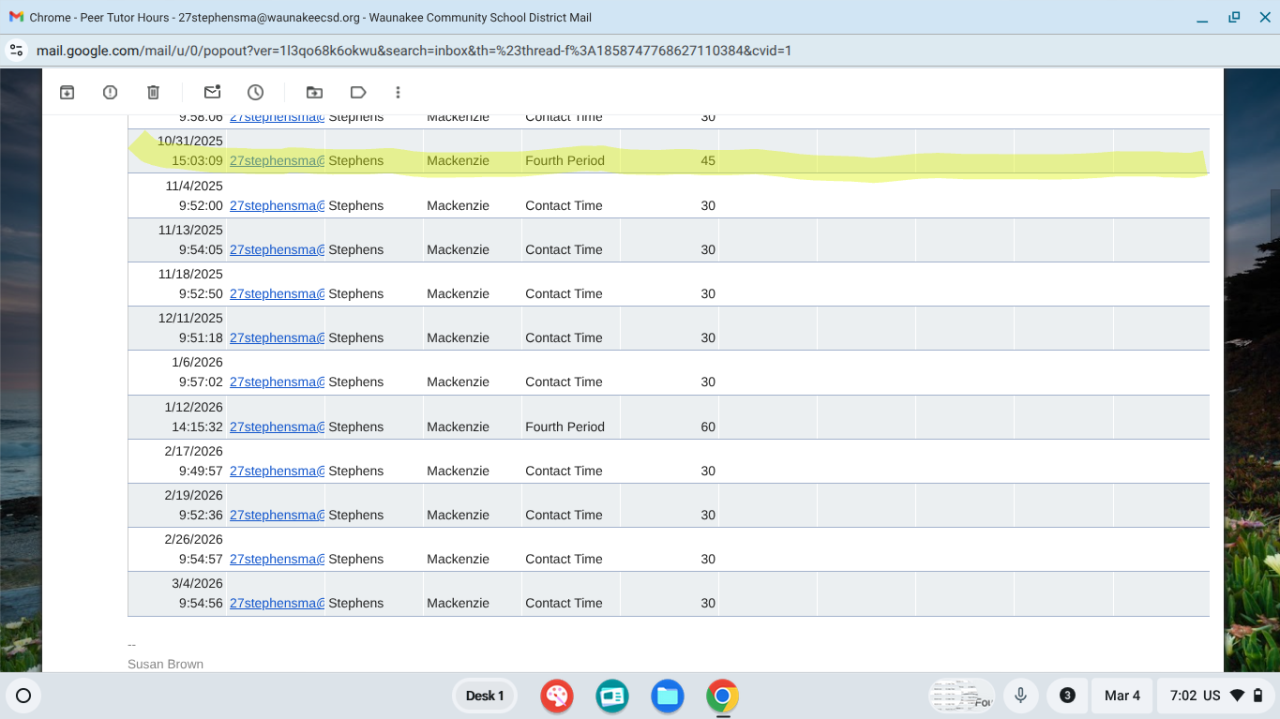Click the page URL in the address bar
The width and height of the screenshot is (1280, 719).
(x=413, y=50)
